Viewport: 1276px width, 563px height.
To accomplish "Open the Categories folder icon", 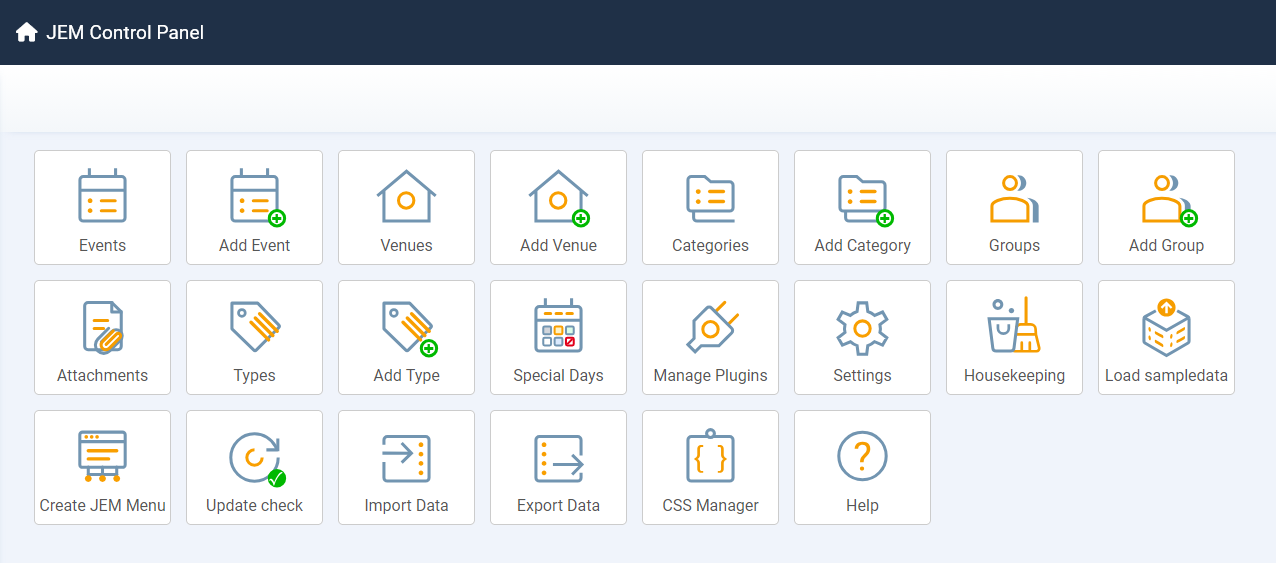I will 710,198.
